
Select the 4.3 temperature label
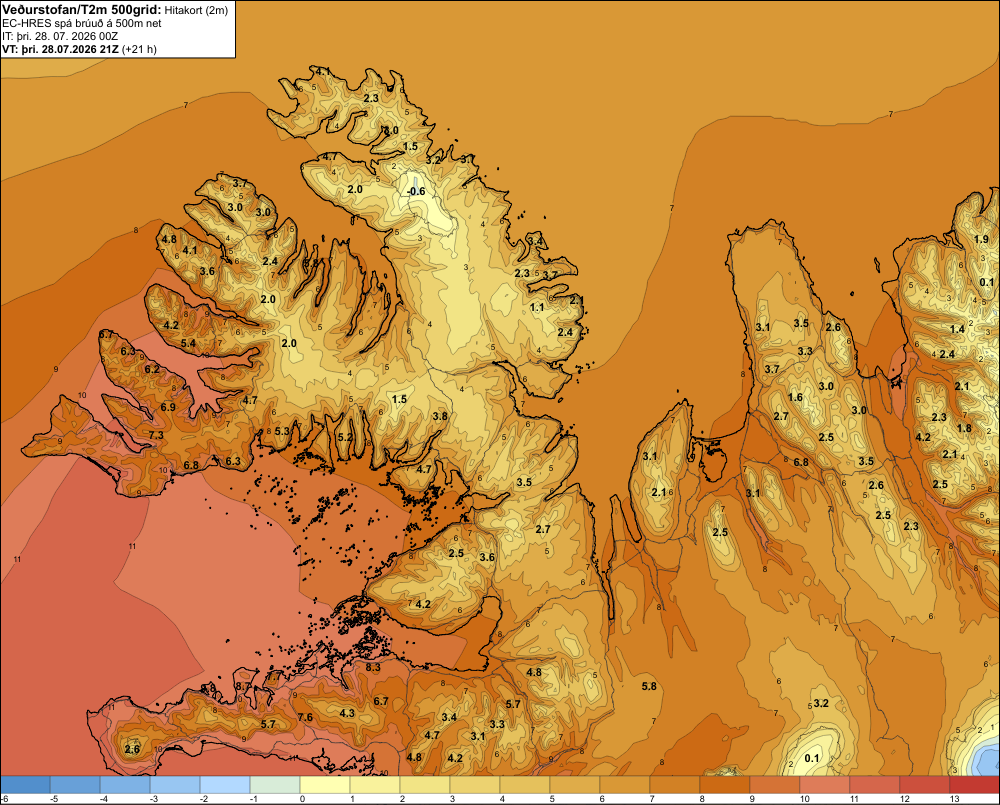(347, 713)
